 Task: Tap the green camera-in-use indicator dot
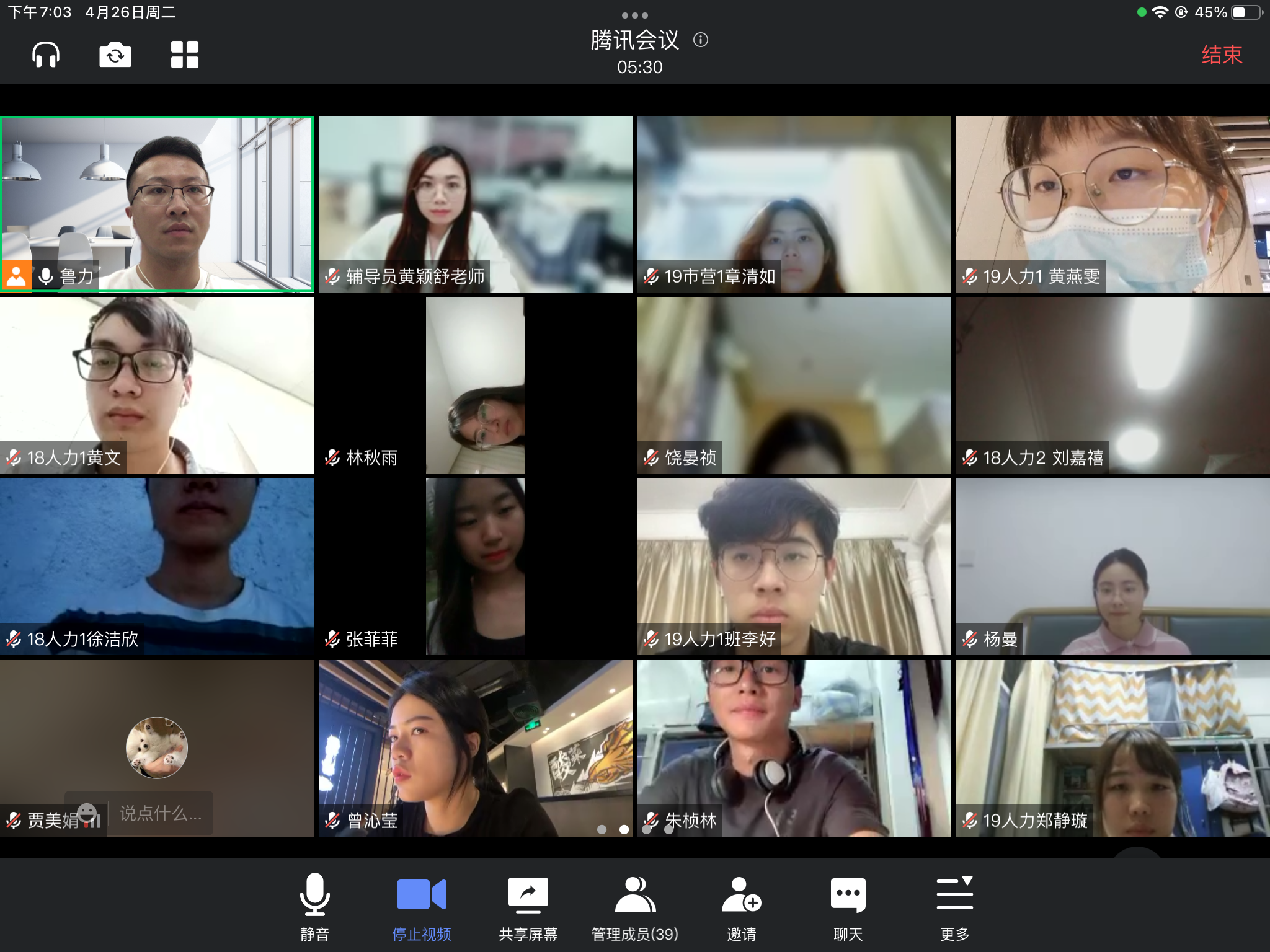pos(1141,12)
